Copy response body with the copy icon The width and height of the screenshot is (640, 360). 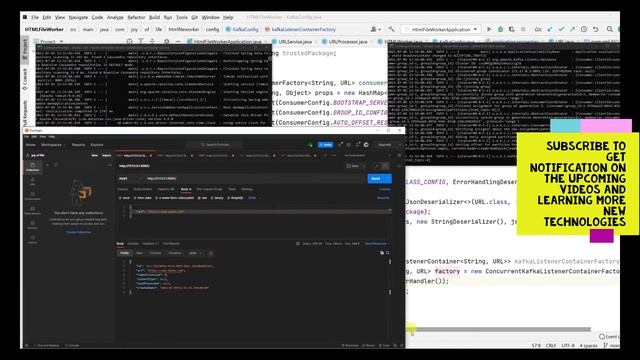click(382, 253)
